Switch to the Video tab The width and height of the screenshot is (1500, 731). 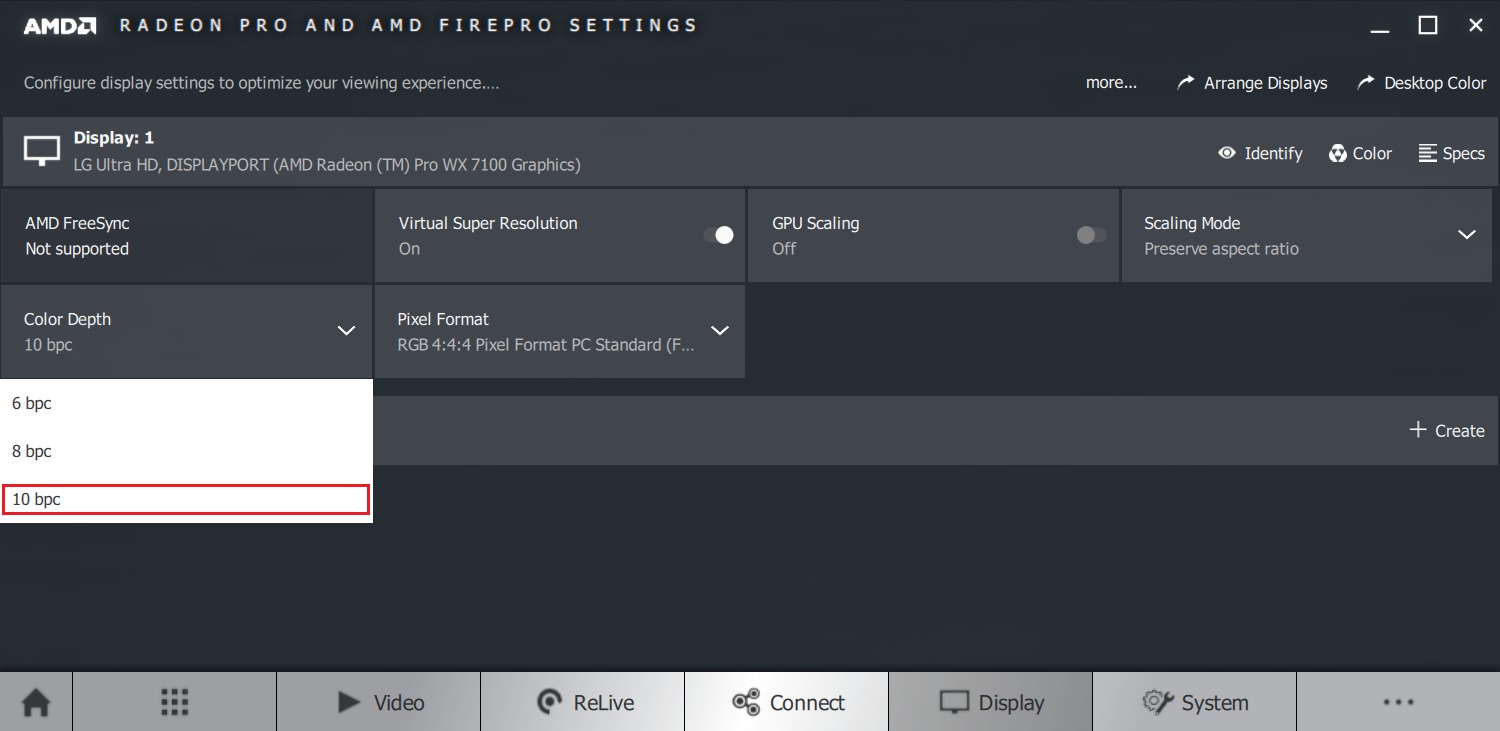coord(379,702)
